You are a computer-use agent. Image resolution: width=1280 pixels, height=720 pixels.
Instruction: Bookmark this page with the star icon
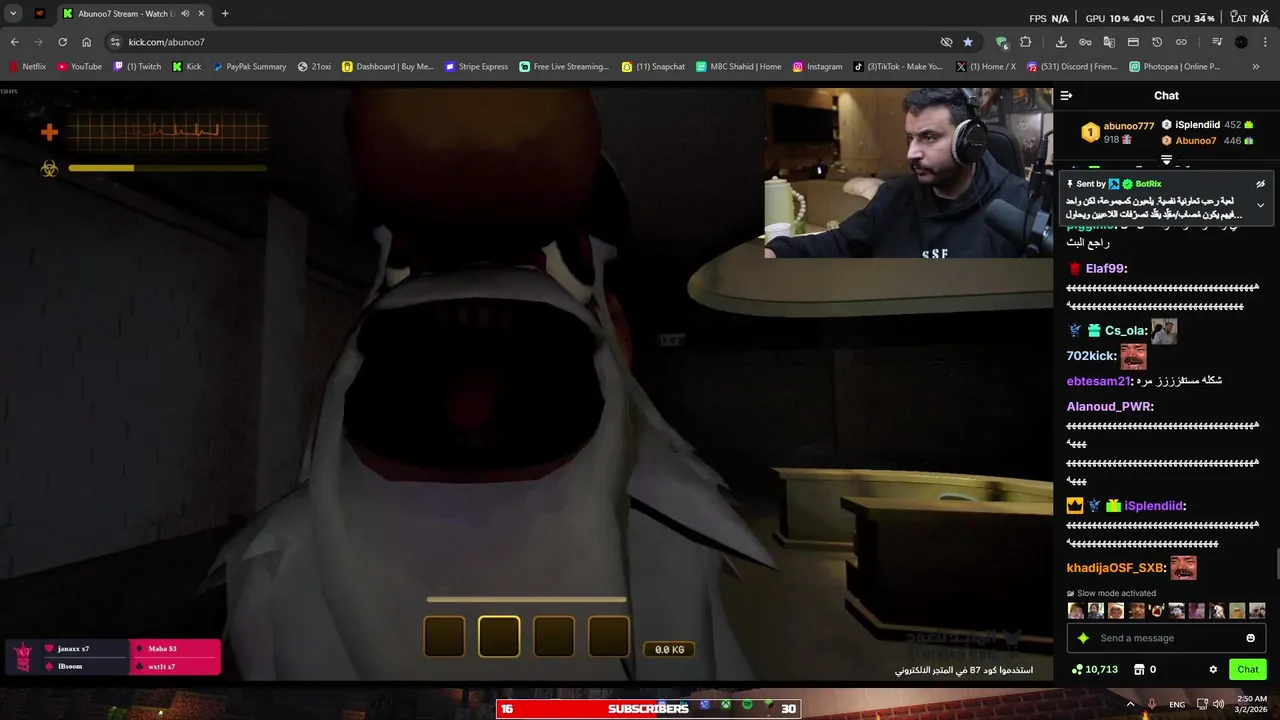click(x=968, y=42)
